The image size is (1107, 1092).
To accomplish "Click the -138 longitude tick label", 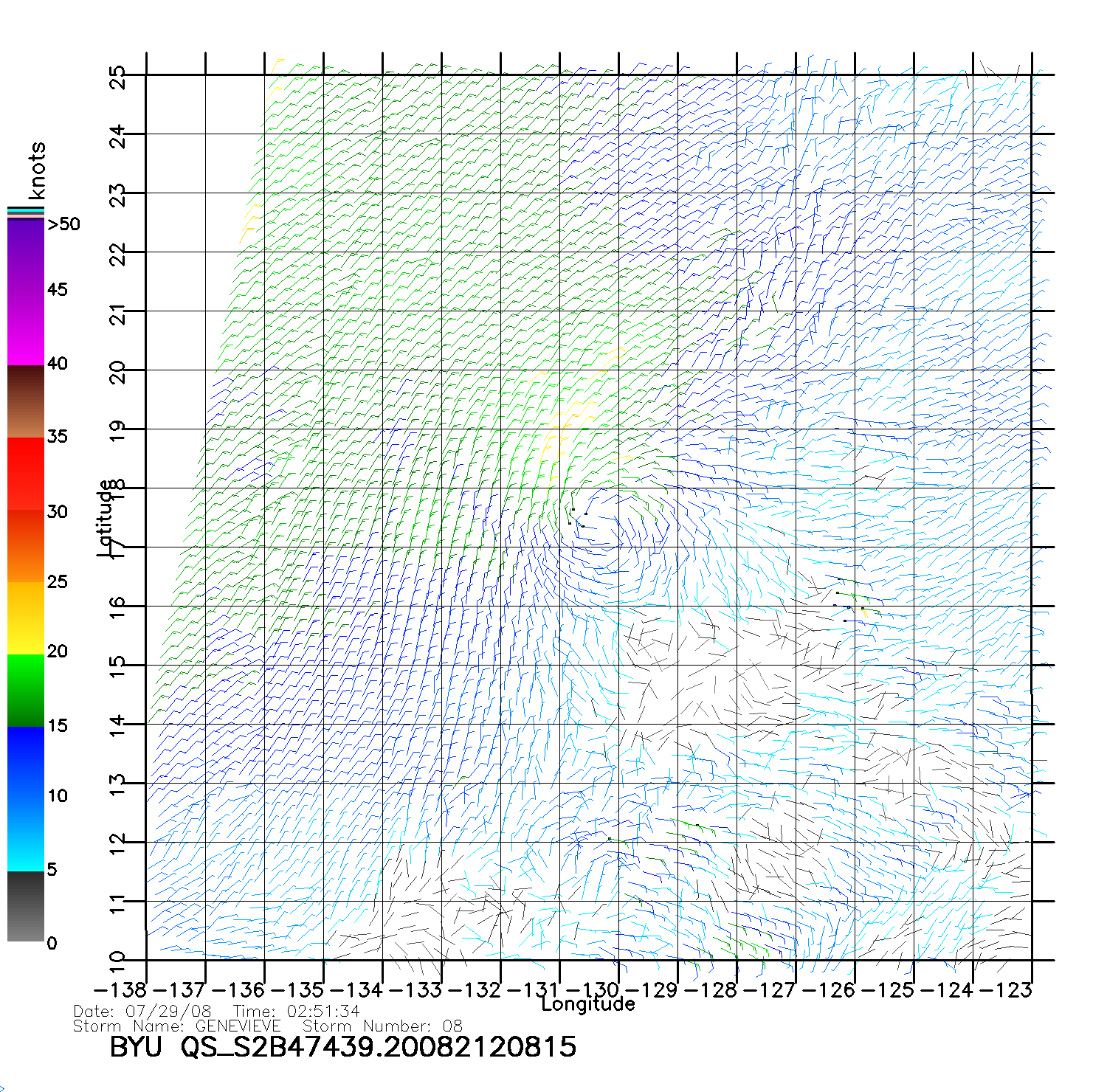I will [120, 989].
